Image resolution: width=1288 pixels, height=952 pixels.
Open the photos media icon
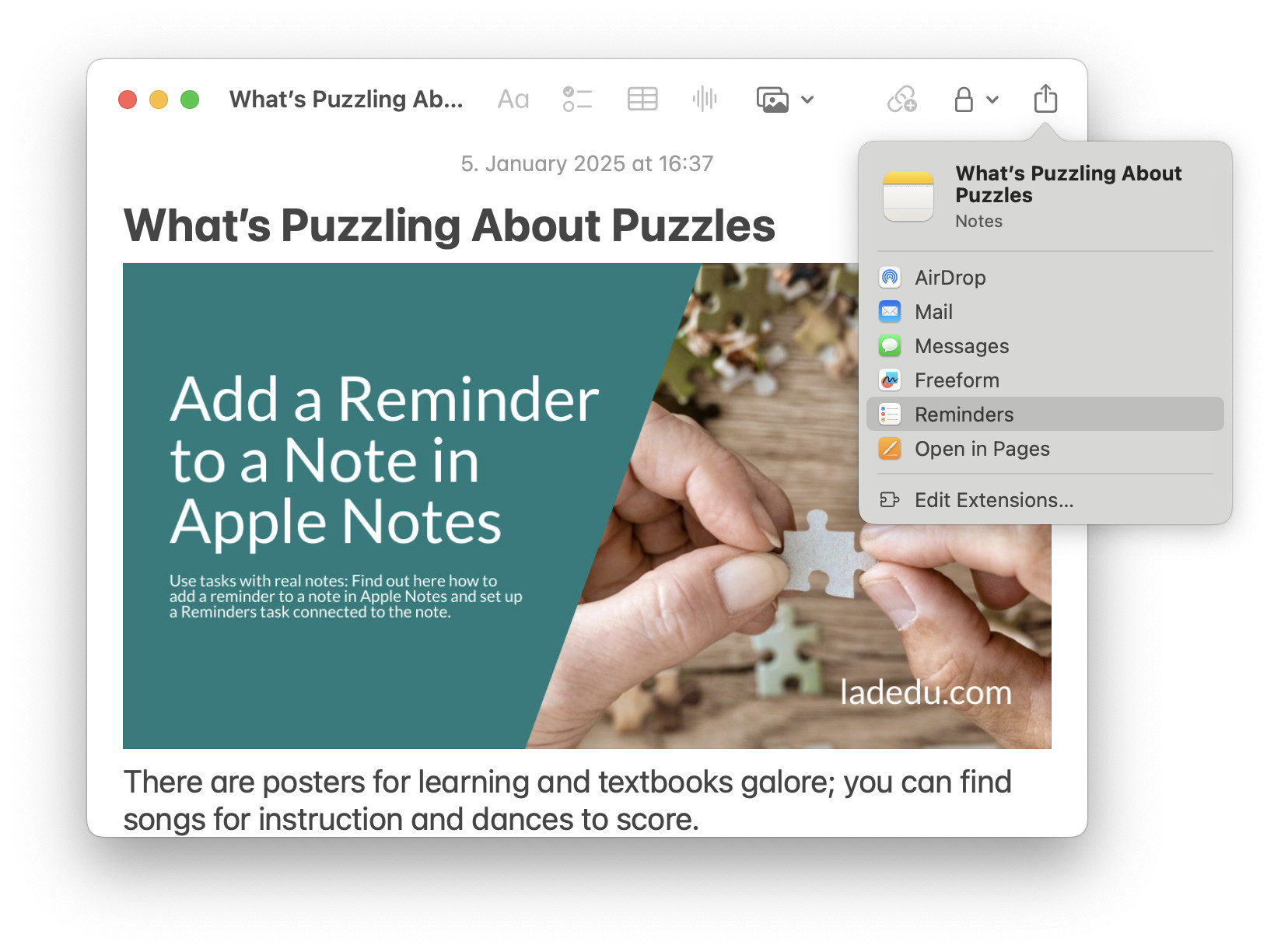[x=772, y=100]
